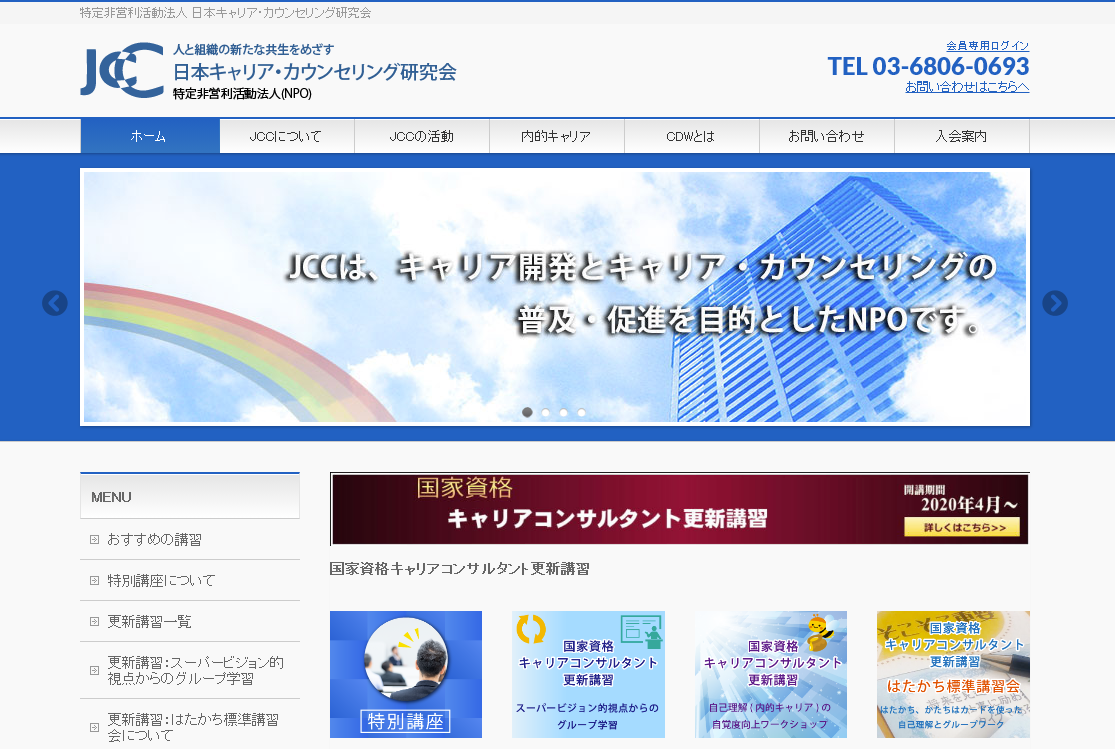This screenshot has height=749, width=1115.
Task: Advance slideshow with right arrow
Action: [x=1055, y=303]
